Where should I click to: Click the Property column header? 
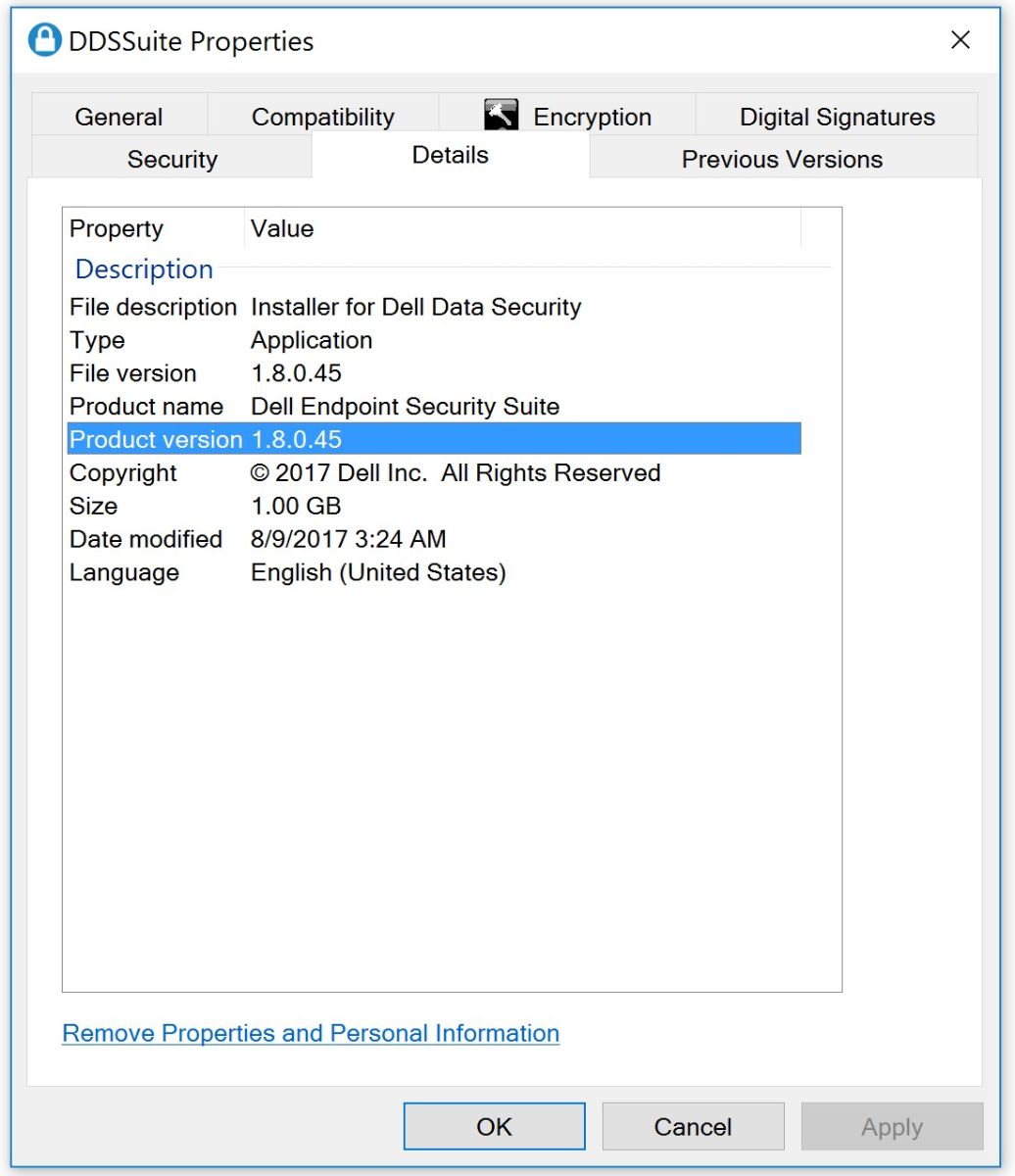pos(116,228)
